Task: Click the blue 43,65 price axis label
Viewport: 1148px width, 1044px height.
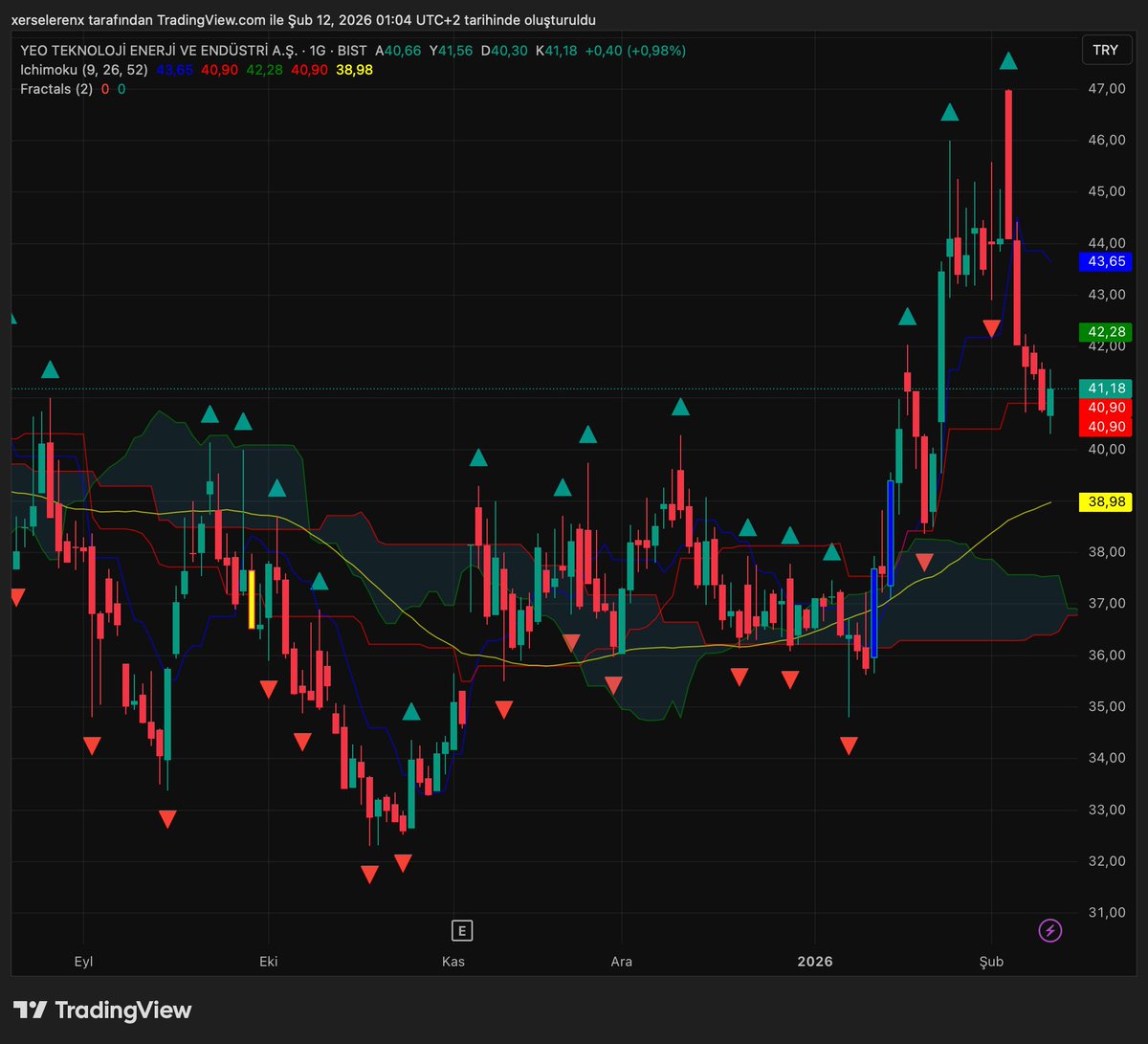Action: point(1105,261)
